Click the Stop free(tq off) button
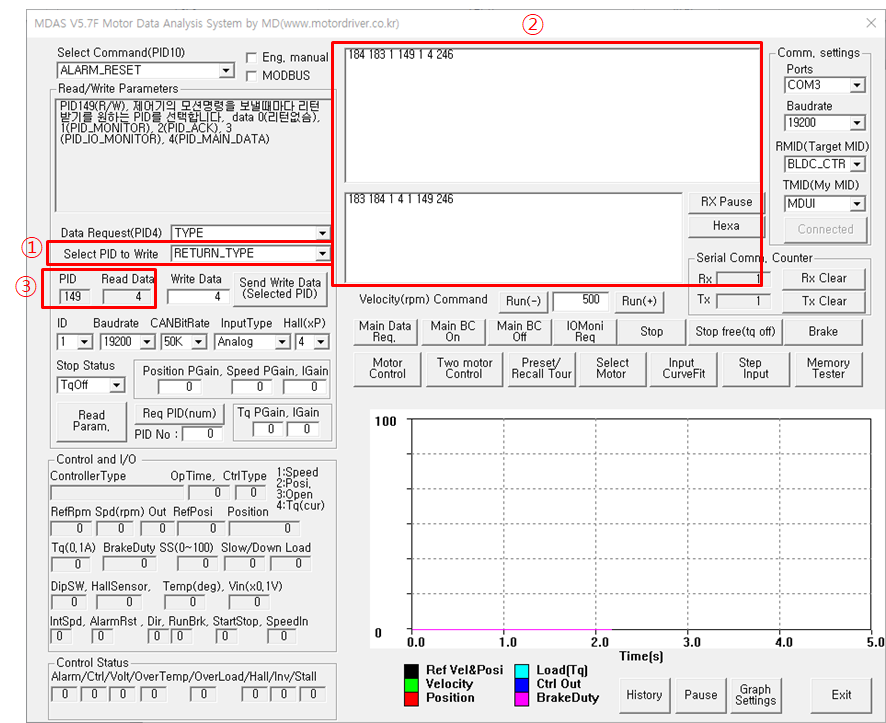Viewport: 886px width, 723px height. (735, 332)
